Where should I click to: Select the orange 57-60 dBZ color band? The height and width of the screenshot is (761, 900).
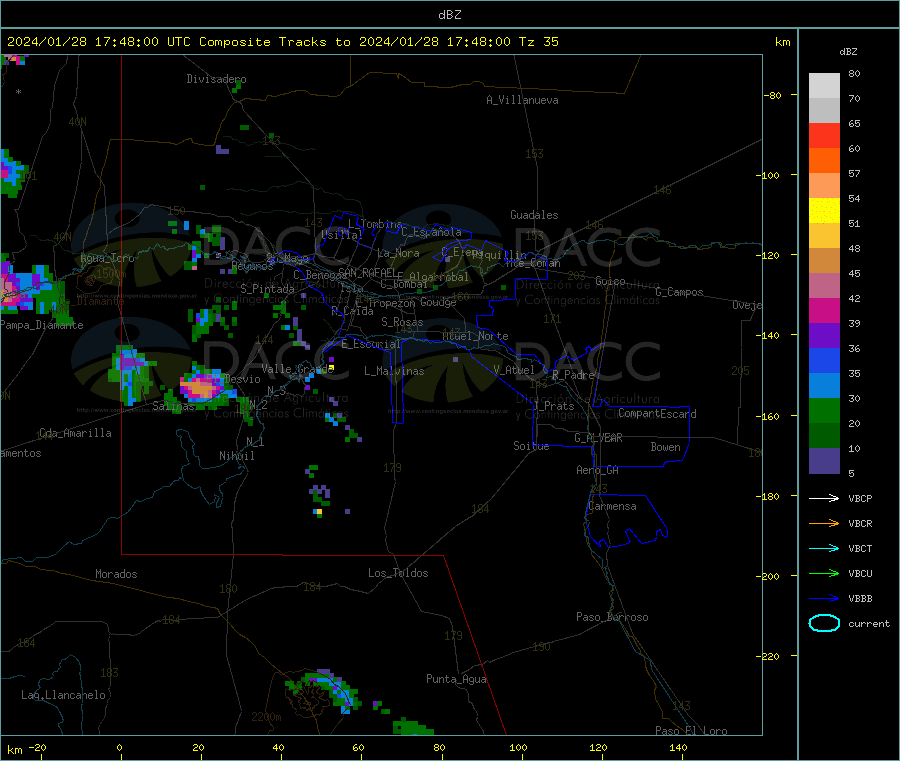pyautogui.click(x=824, y=161)
